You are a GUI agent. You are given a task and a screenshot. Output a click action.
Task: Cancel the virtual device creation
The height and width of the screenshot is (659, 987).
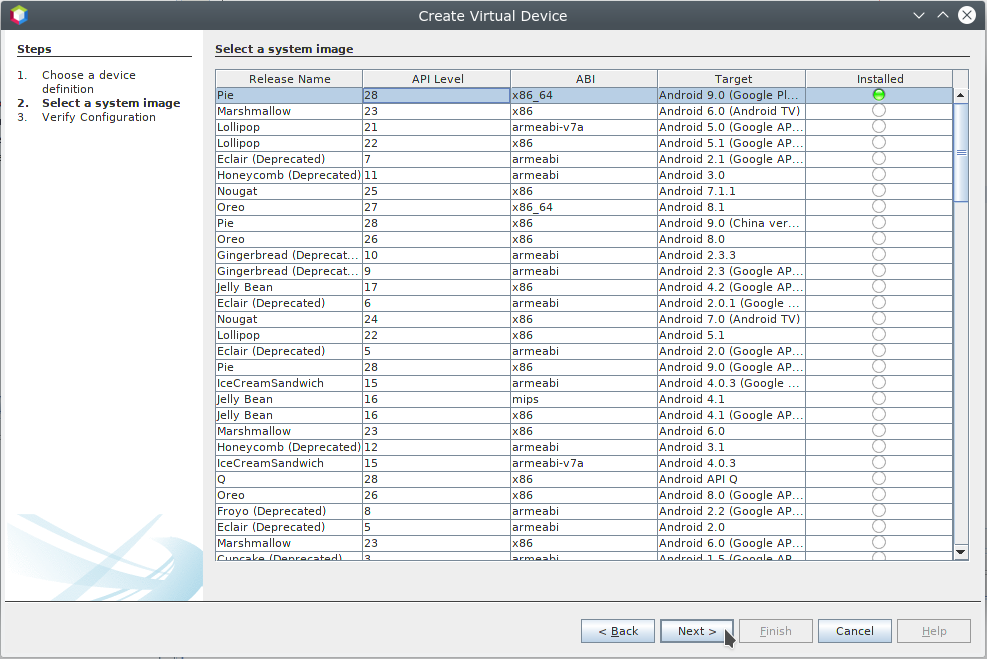[x=854, y=631]
